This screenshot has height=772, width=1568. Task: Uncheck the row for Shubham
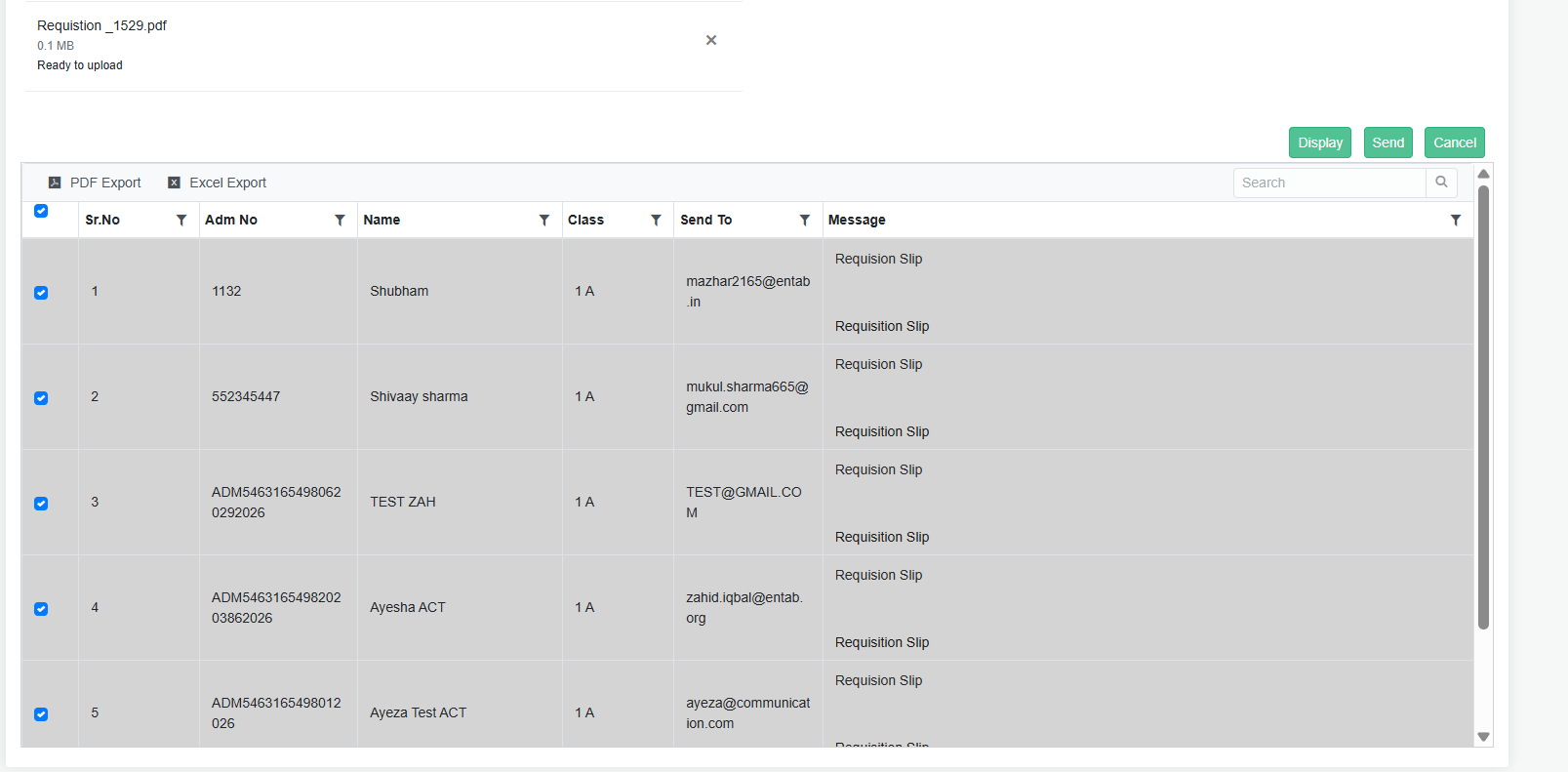point(41,293)
